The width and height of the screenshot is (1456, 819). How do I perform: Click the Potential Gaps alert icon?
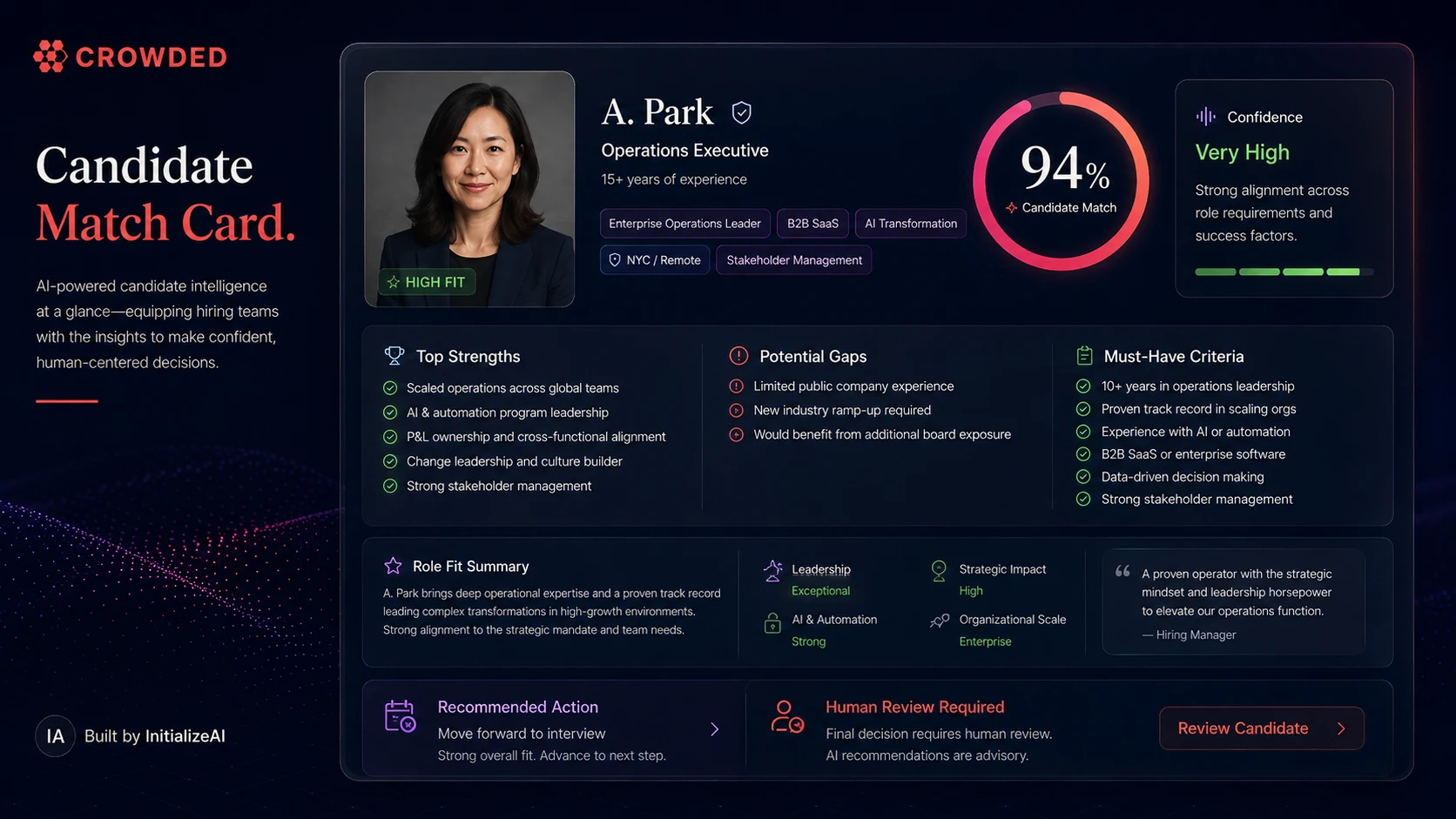tap(738, 356)
